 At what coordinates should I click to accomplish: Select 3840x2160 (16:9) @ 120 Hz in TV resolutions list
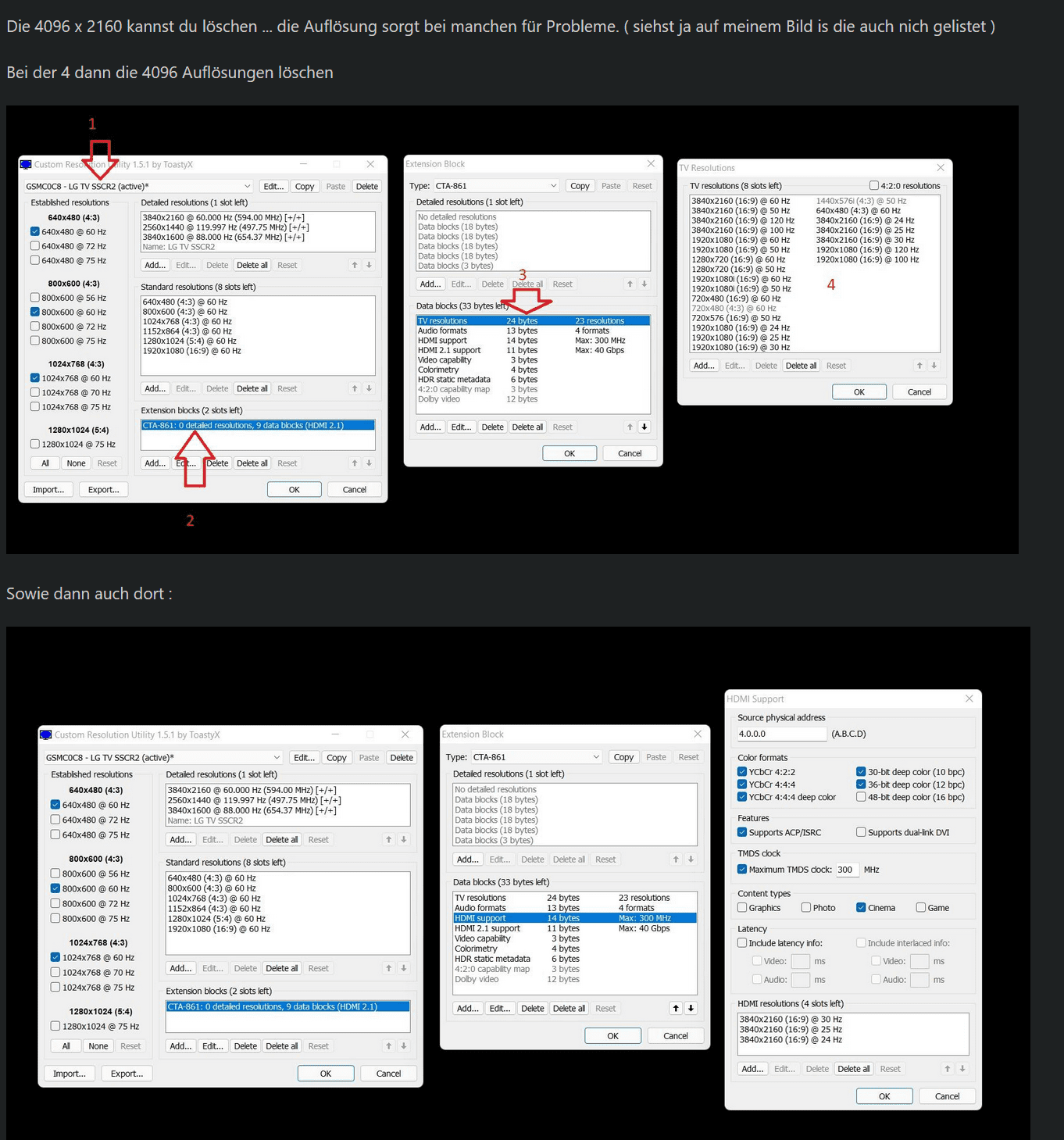point(743,220)
